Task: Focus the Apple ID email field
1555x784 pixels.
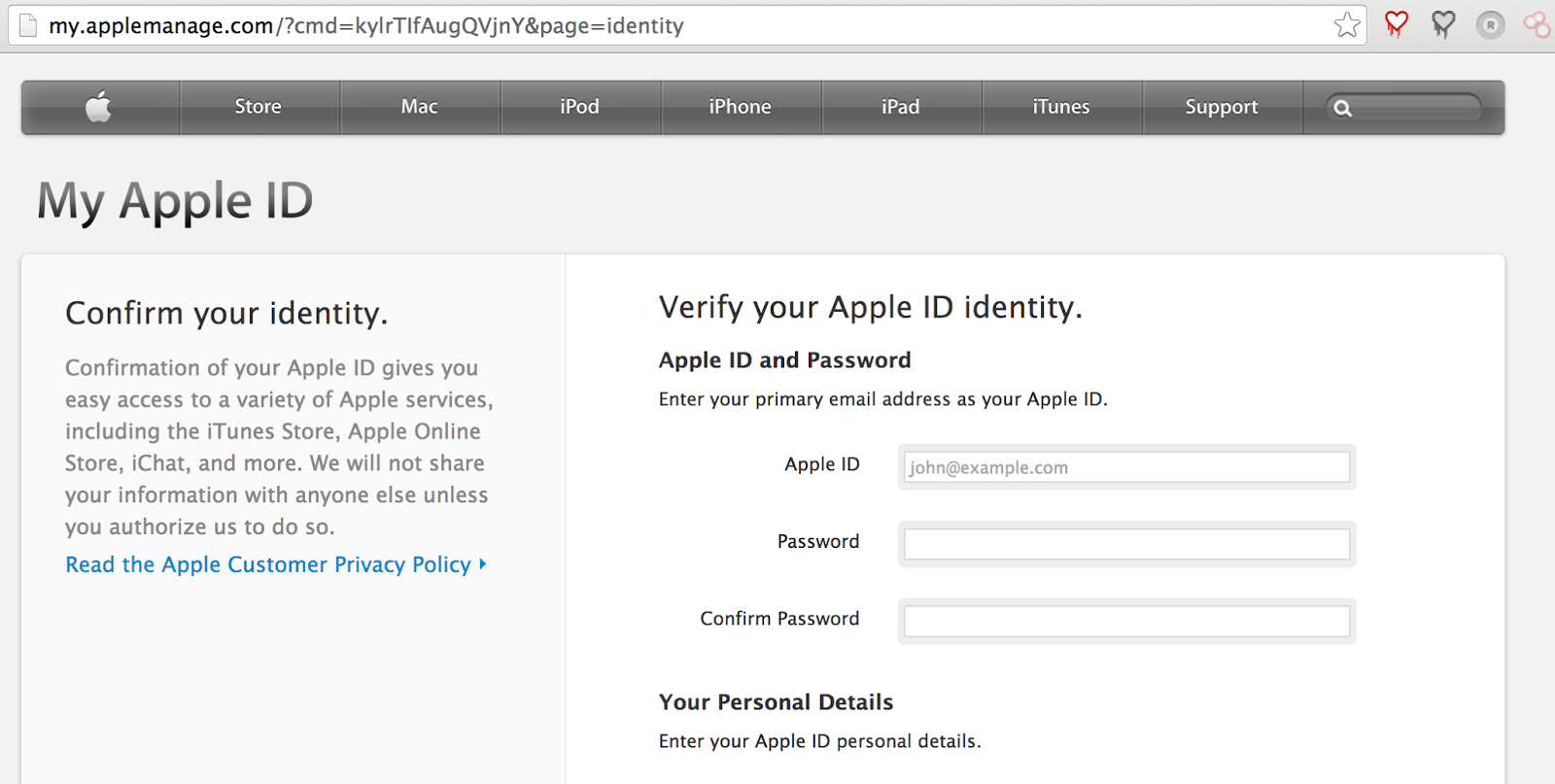Action: [x=1126, y=467]
